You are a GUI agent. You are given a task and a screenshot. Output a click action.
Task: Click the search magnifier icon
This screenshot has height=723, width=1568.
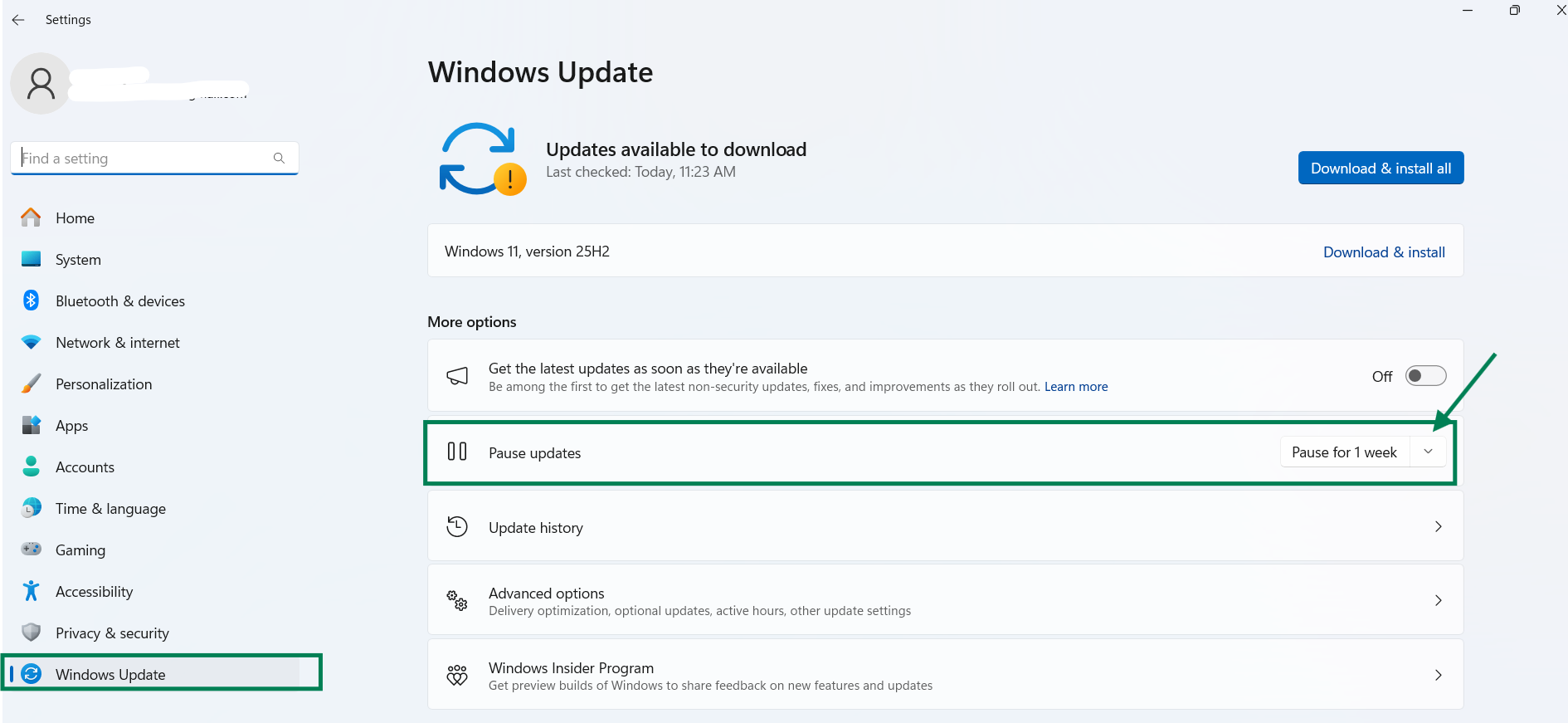pyautogui.click(x=279, y=158)
